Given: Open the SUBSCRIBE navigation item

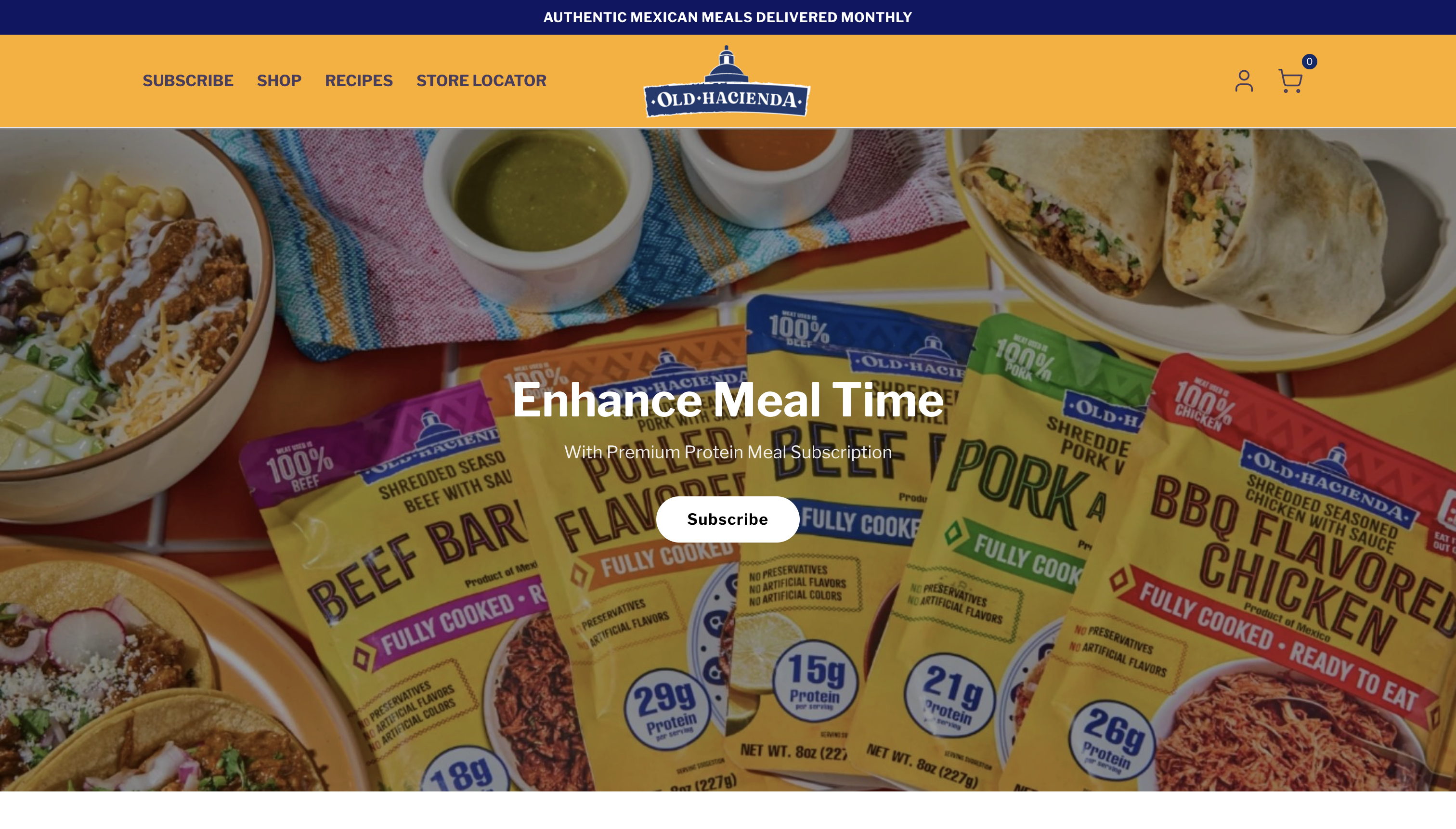Looking at the screenshot, I should 188,81.
